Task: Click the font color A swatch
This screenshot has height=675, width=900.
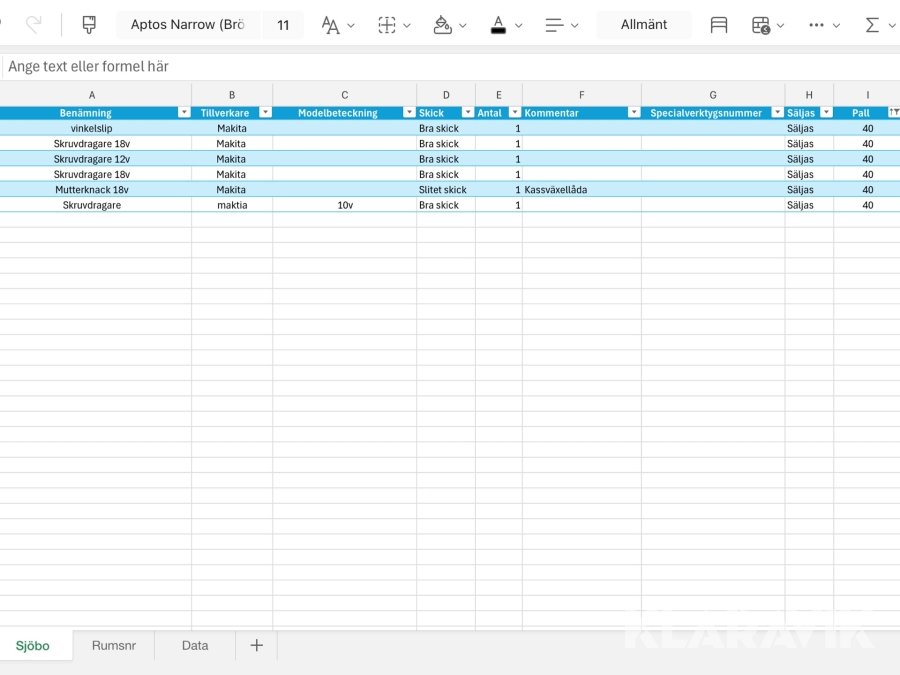Action: point(499,25)
